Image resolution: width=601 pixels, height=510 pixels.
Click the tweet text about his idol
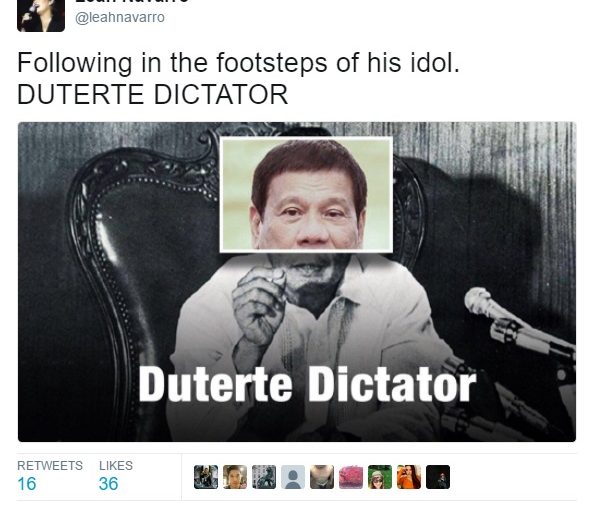coord(238,62)
